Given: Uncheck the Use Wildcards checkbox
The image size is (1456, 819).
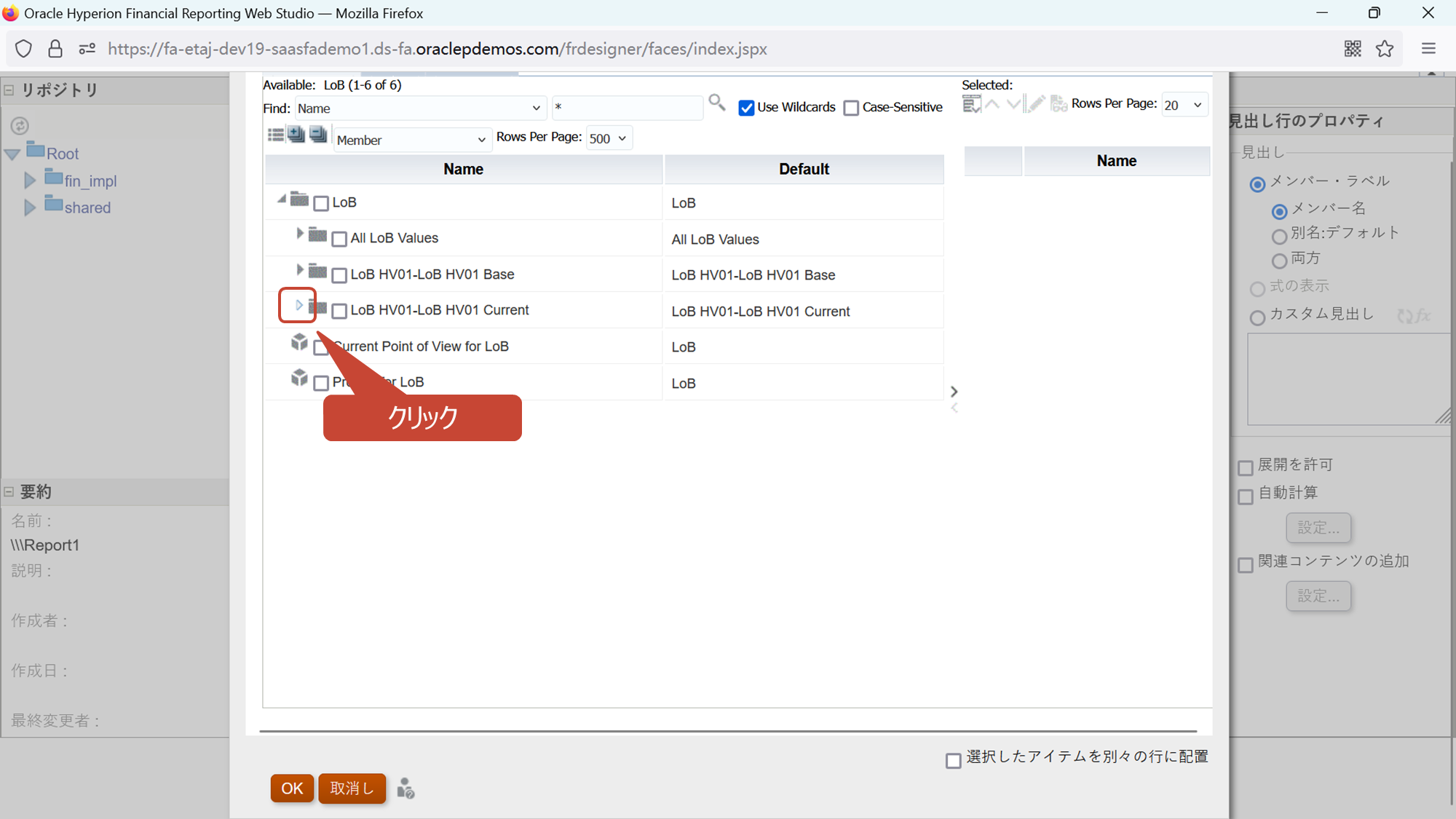Looking at the screenshot, I should pos(746,108).
